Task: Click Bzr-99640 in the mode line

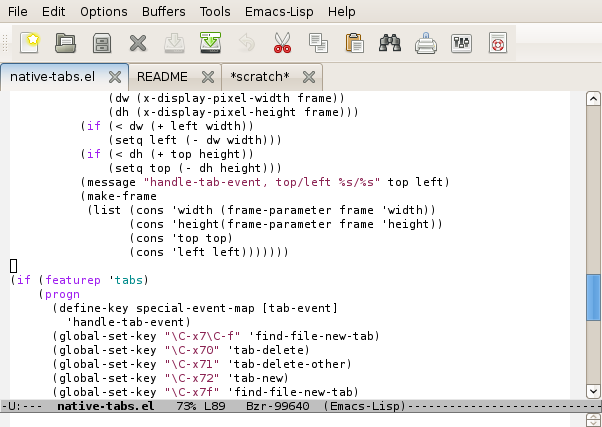Action: click(278, 406)
